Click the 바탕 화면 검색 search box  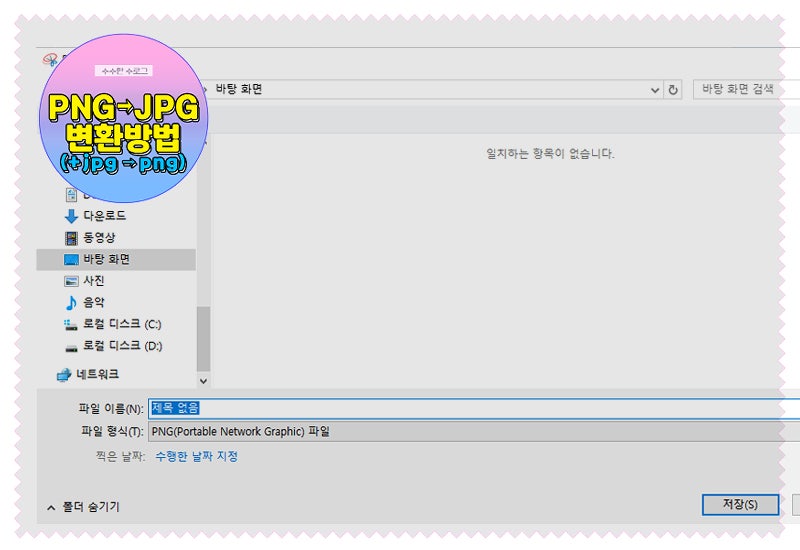[746, 89]
